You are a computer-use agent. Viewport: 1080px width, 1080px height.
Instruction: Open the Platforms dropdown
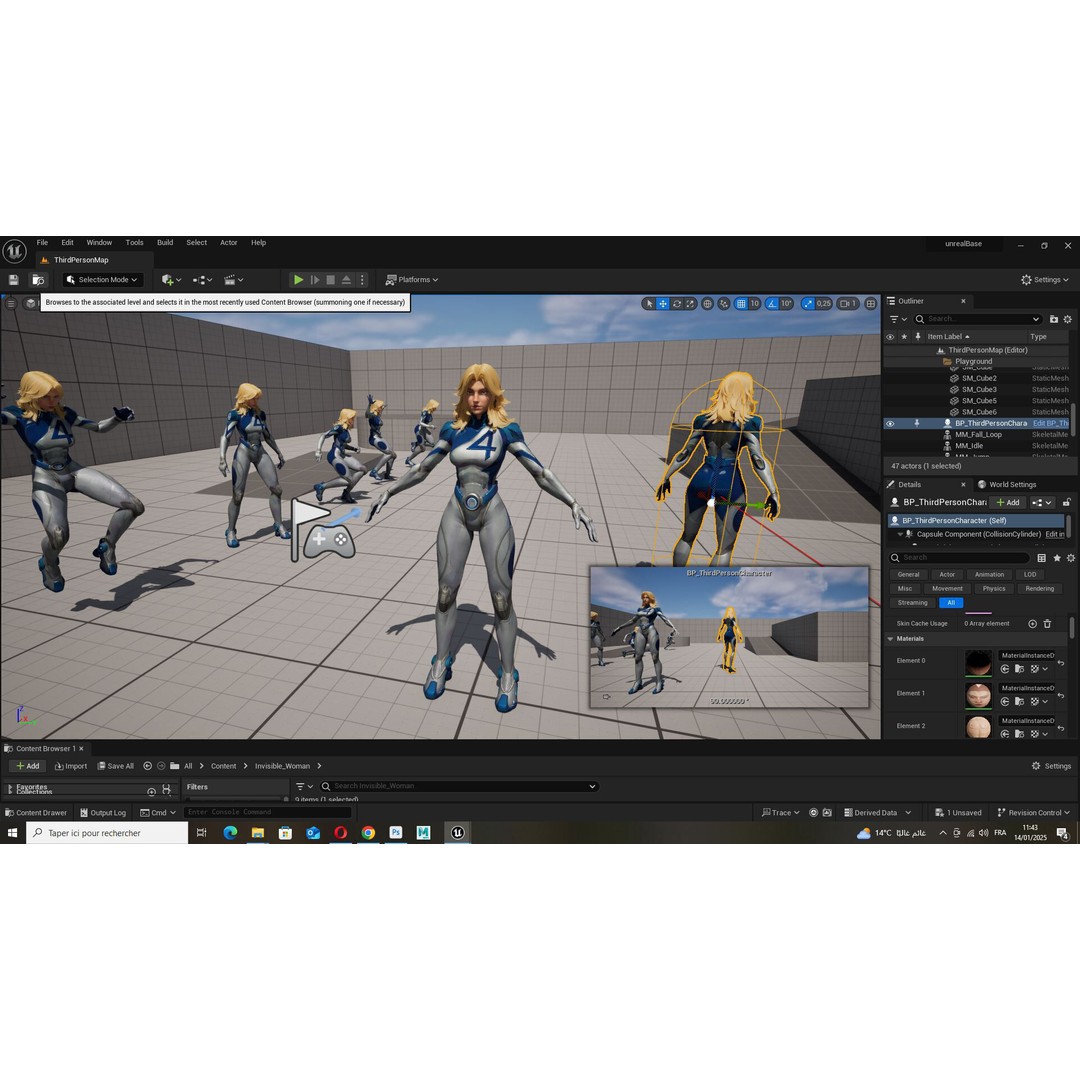tap(412, 280)
